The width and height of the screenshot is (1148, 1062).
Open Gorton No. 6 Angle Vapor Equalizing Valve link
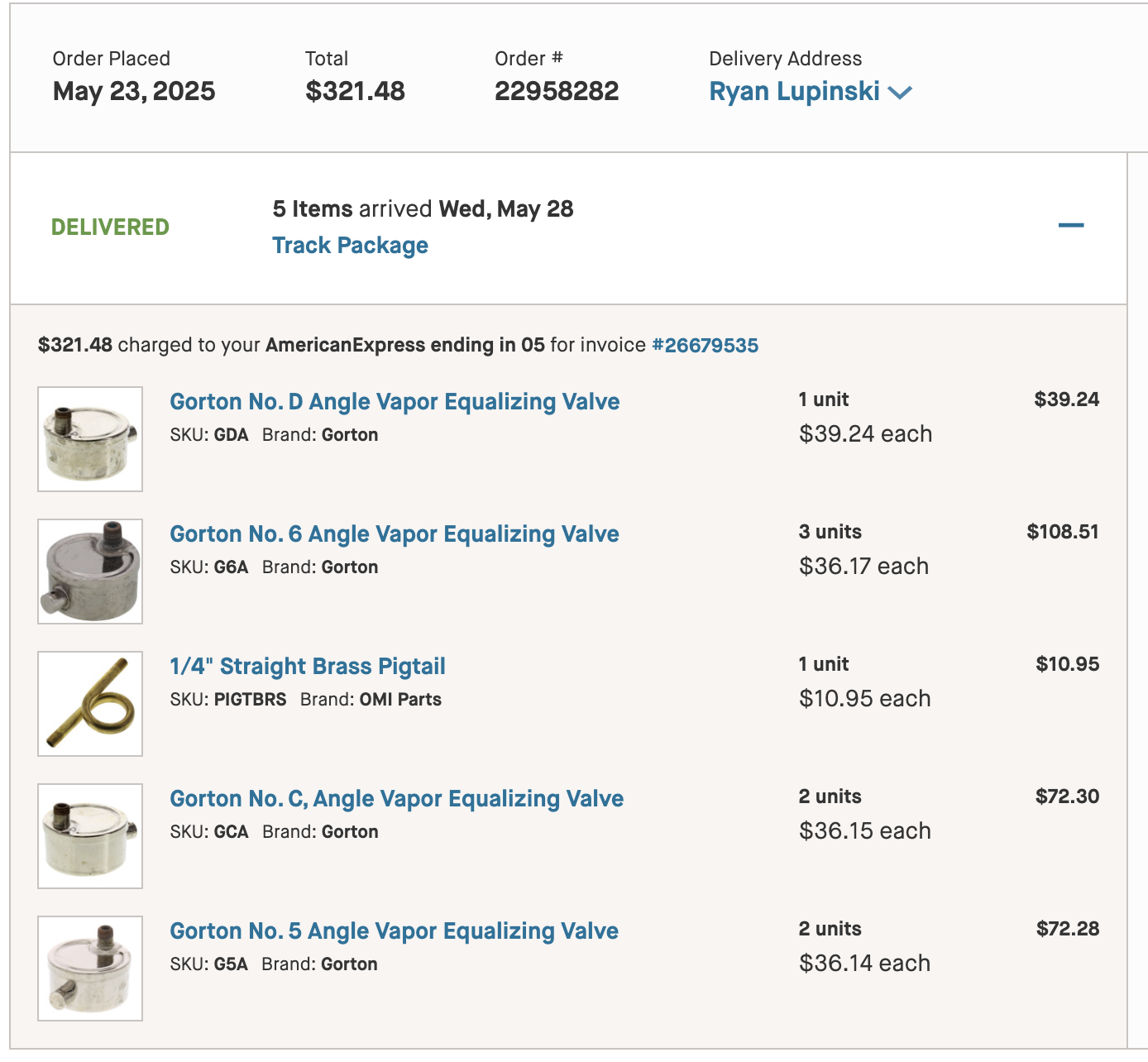tap(394, 533)
